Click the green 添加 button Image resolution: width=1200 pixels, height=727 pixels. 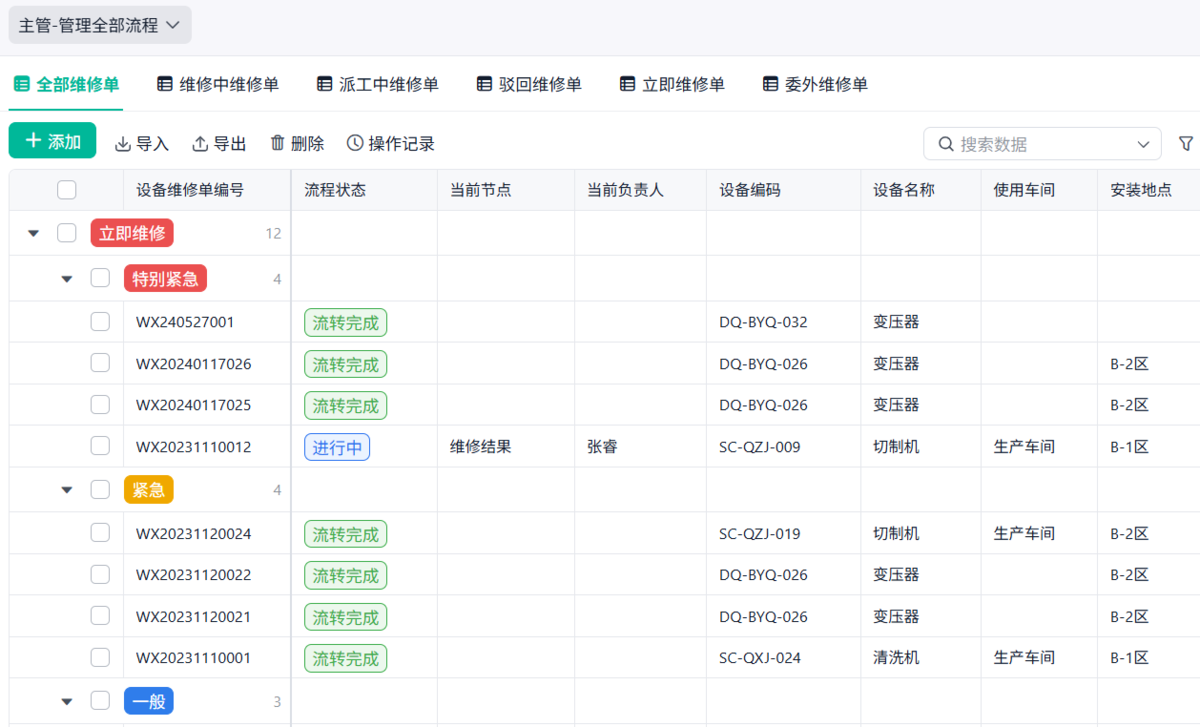52,141
